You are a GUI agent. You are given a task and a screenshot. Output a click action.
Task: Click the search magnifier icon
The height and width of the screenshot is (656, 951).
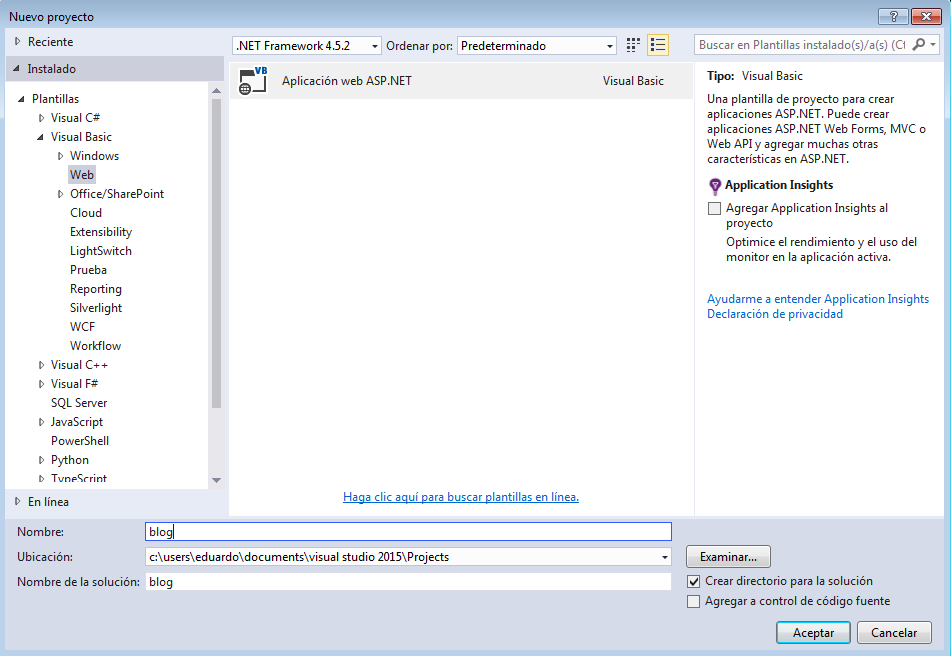(x=920, y=45)
